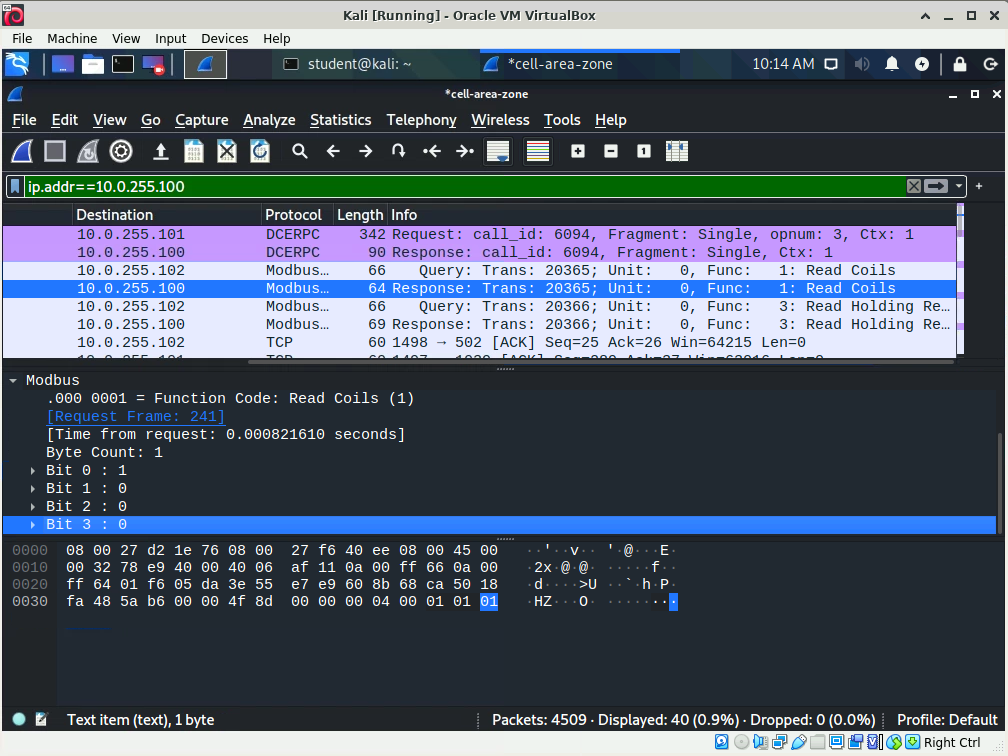Zoom out main window text
This screenshot has width=1008, height=756.
[611, 152]
